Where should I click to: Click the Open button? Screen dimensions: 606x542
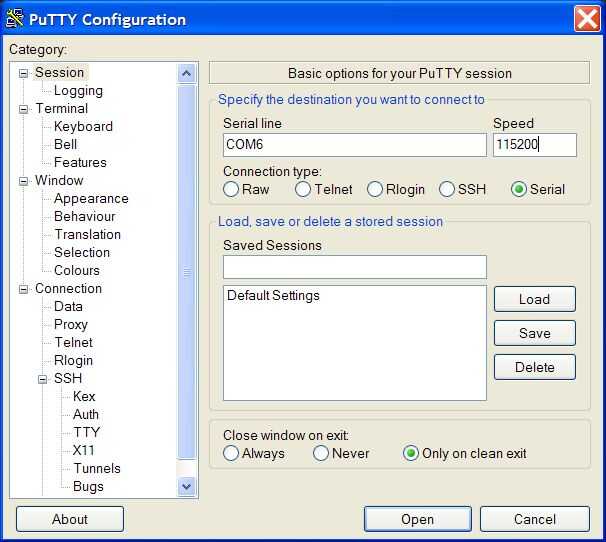point(417,519)
